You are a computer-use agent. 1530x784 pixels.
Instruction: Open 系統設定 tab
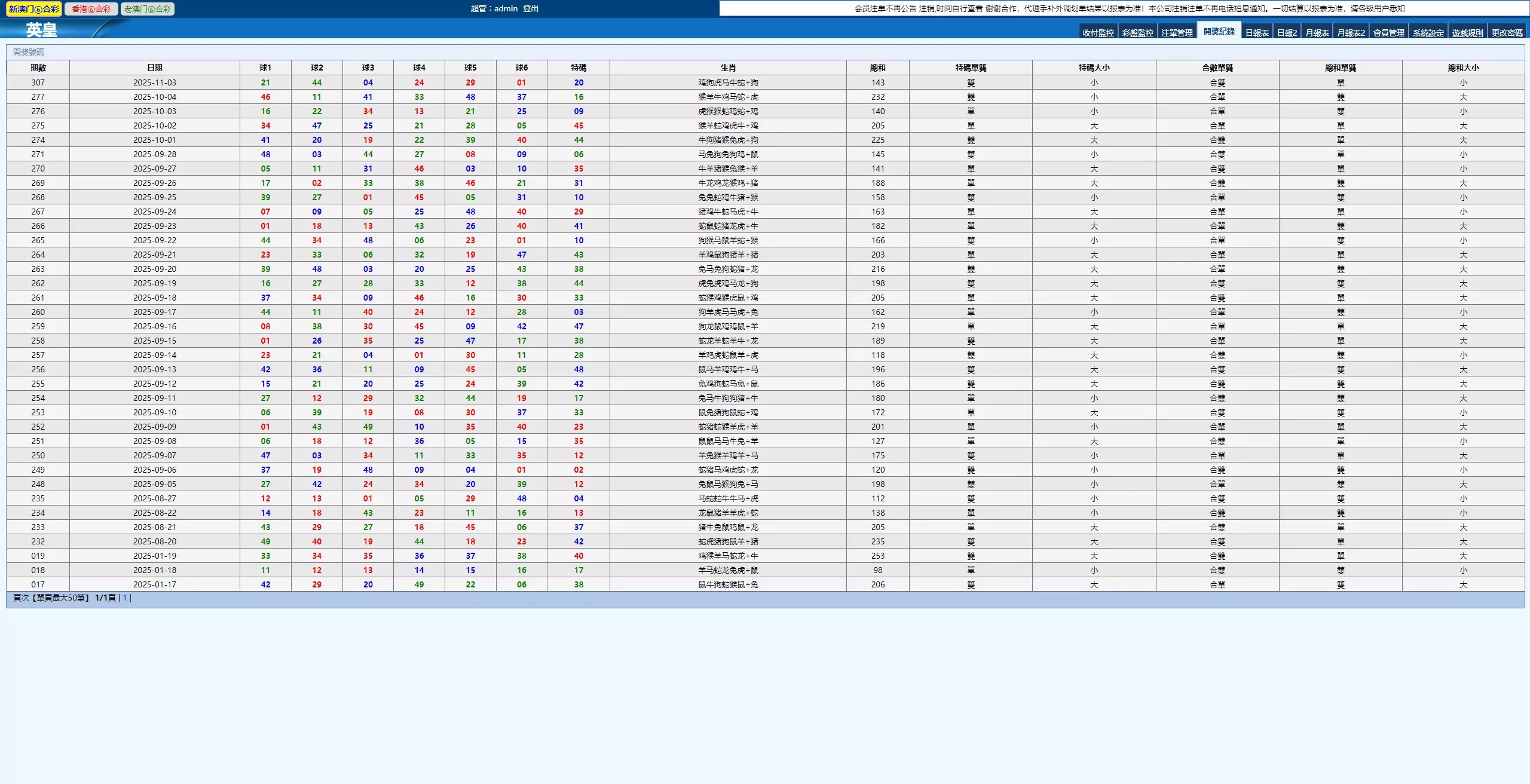[1428, 33]
